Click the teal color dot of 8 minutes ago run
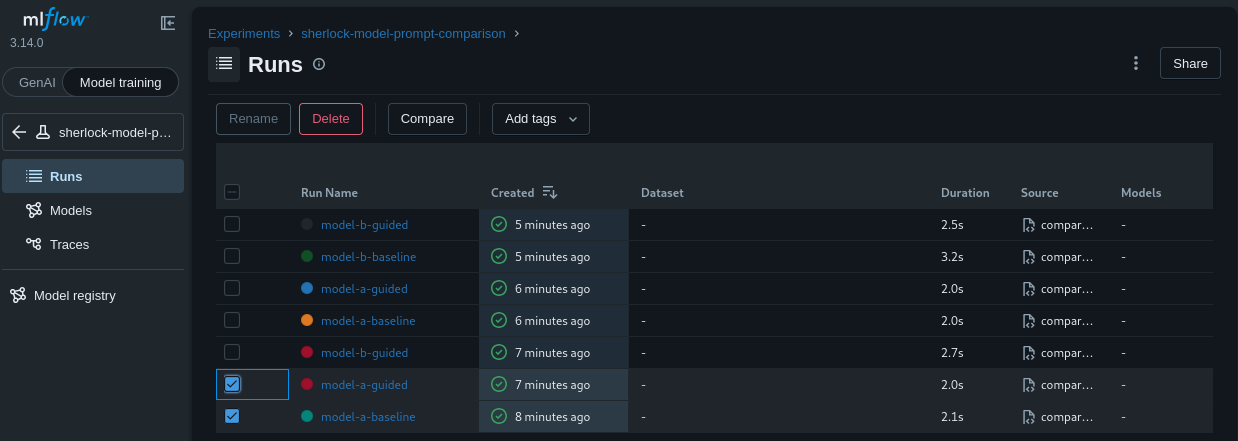1238x441 pixels. 307,416
